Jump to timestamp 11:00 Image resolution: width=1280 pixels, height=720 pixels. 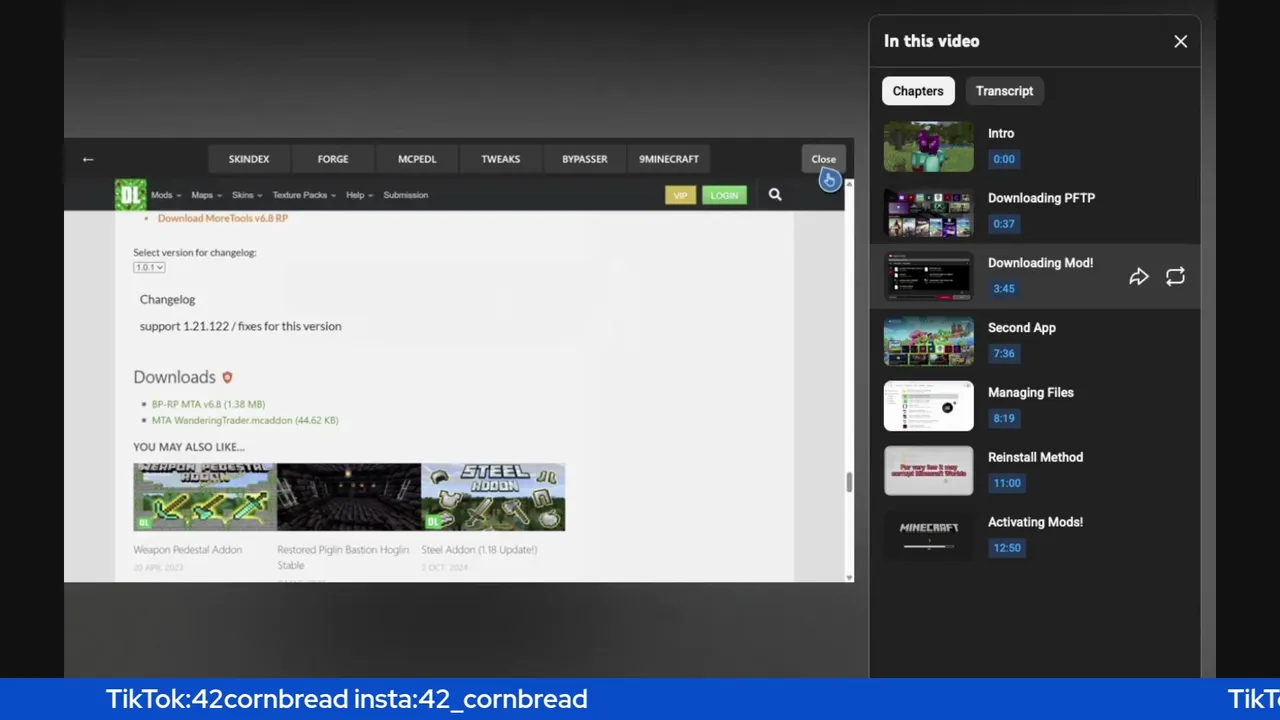[1007, 484]
